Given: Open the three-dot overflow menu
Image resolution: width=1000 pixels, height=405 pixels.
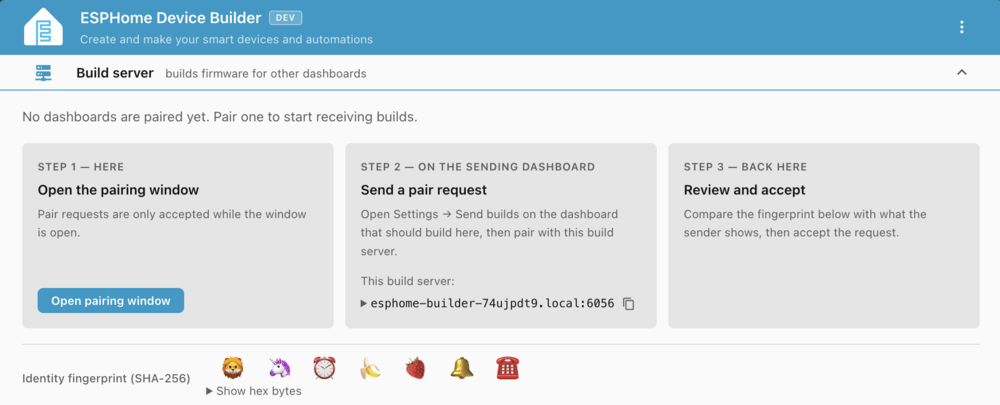Looking at the screenshot, I should pos(962,27).
